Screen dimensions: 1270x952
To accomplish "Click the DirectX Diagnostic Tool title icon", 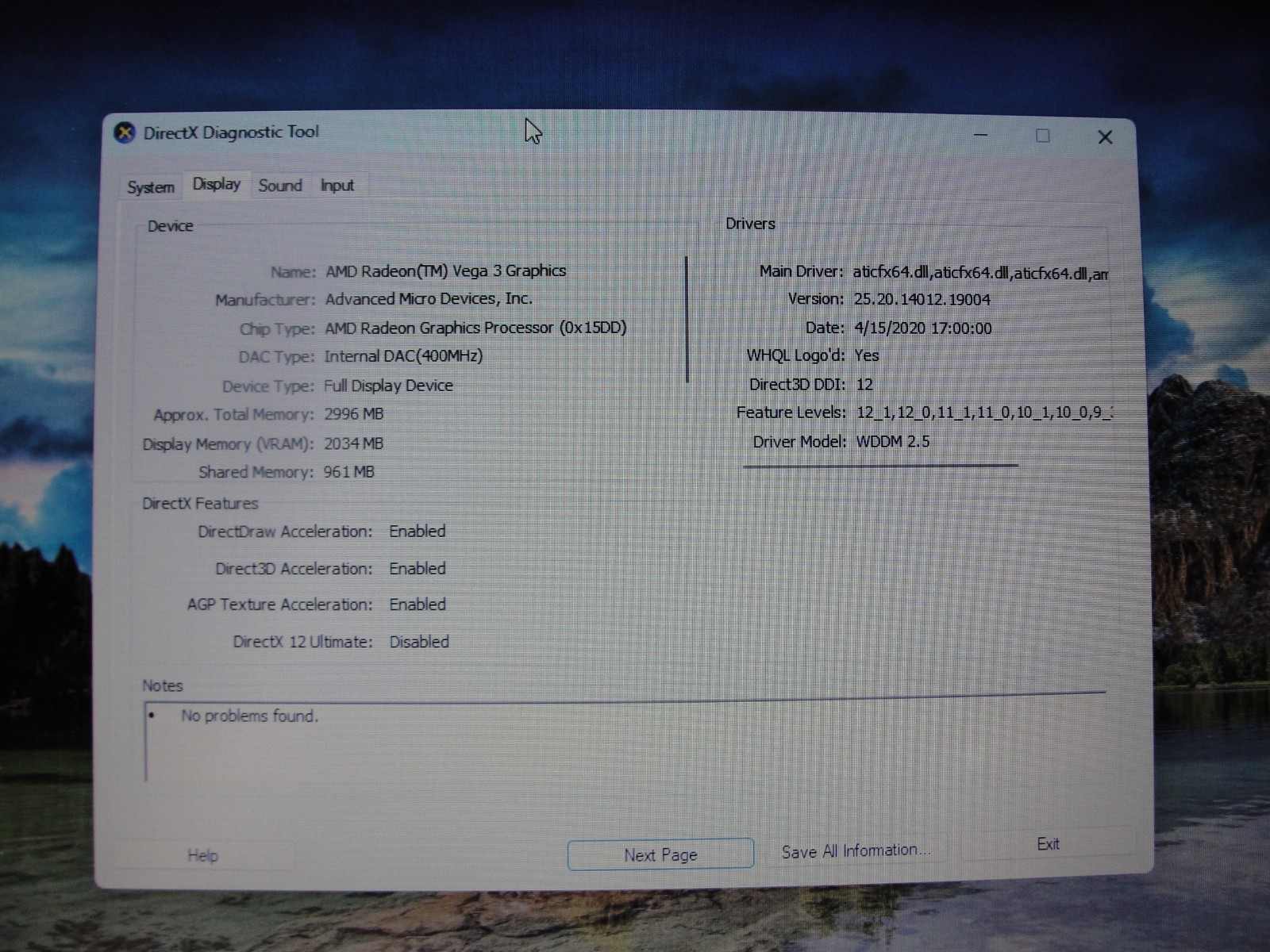I will [125, 132].
